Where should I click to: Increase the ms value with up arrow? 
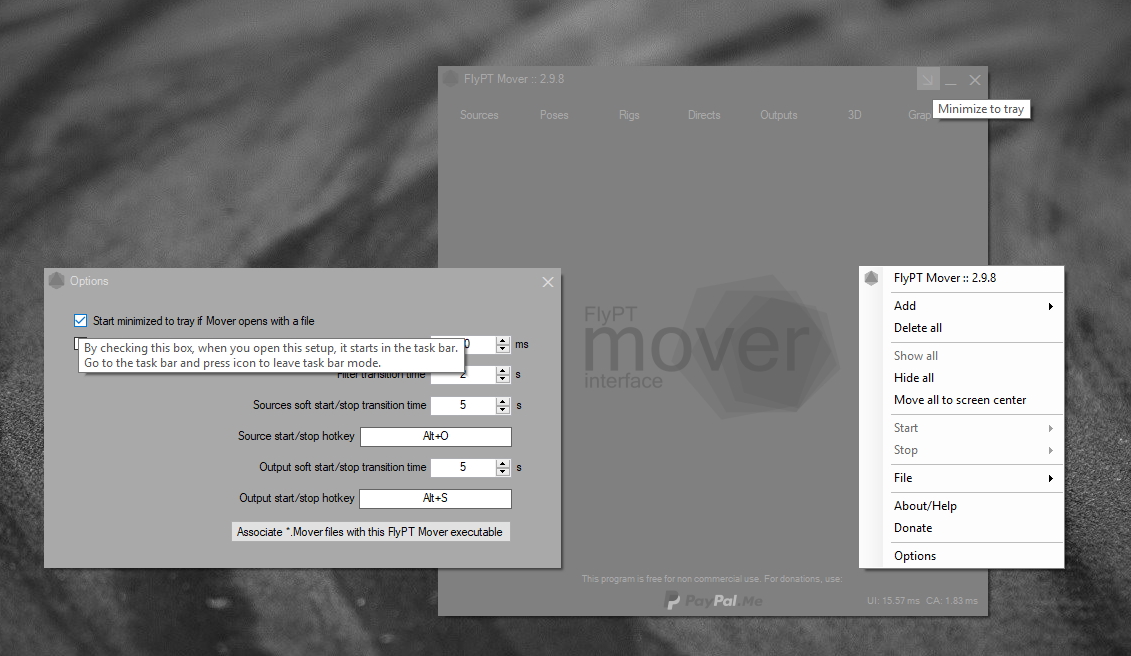click(x=503, y=341)
